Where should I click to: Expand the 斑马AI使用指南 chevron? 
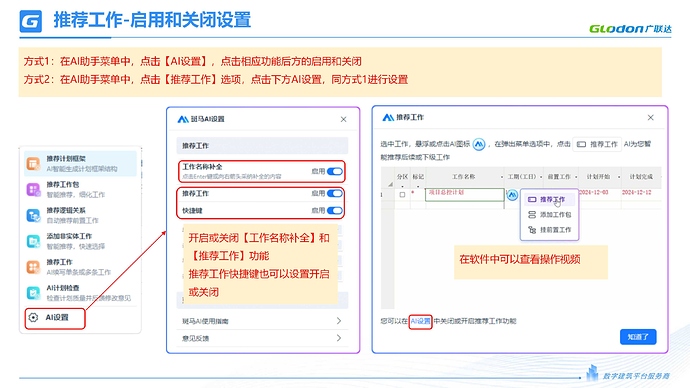click(x=338, y=321)
